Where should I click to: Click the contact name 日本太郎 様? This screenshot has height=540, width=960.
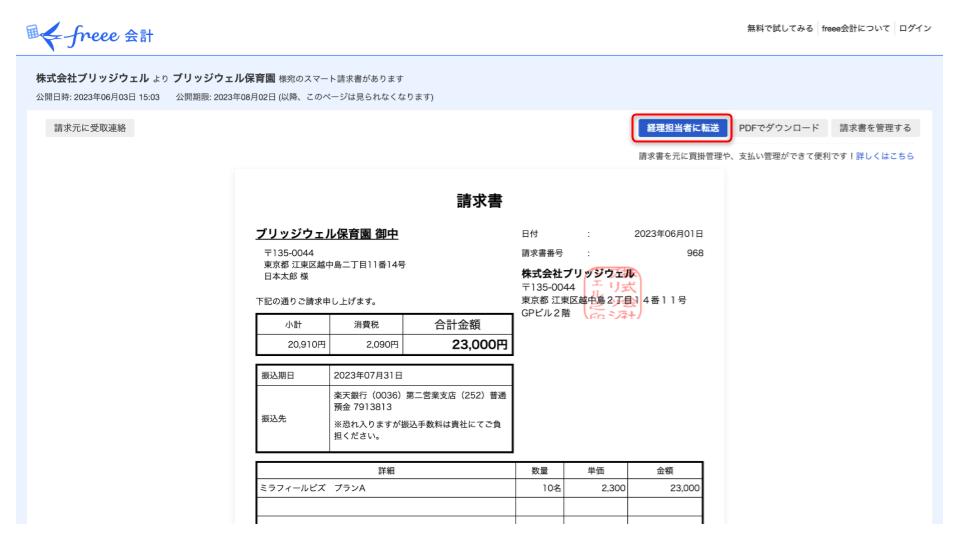click(x=286, y=276)
